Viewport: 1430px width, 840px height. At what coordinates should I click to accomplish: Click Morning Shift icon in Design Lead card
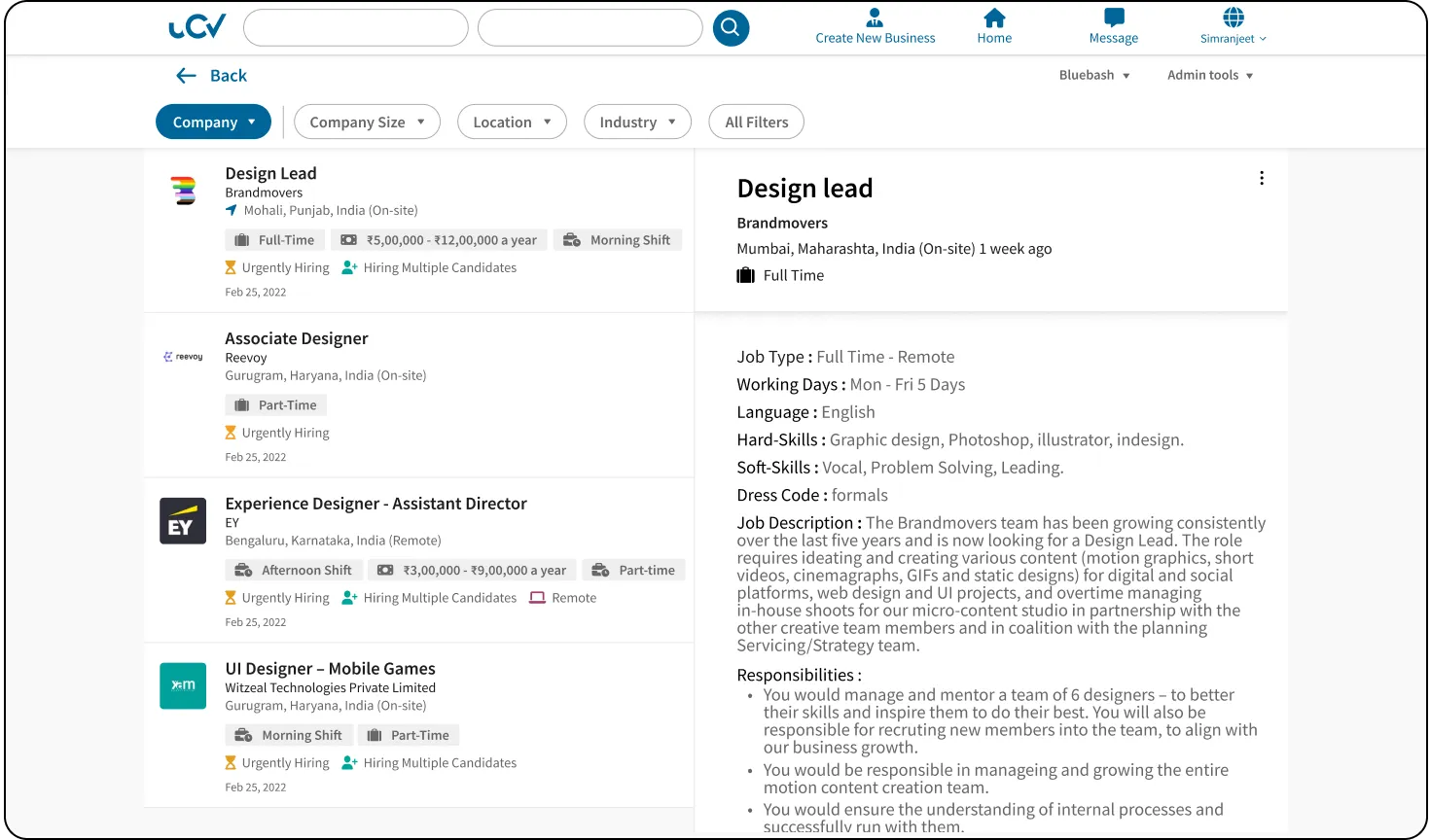(572, 240)
